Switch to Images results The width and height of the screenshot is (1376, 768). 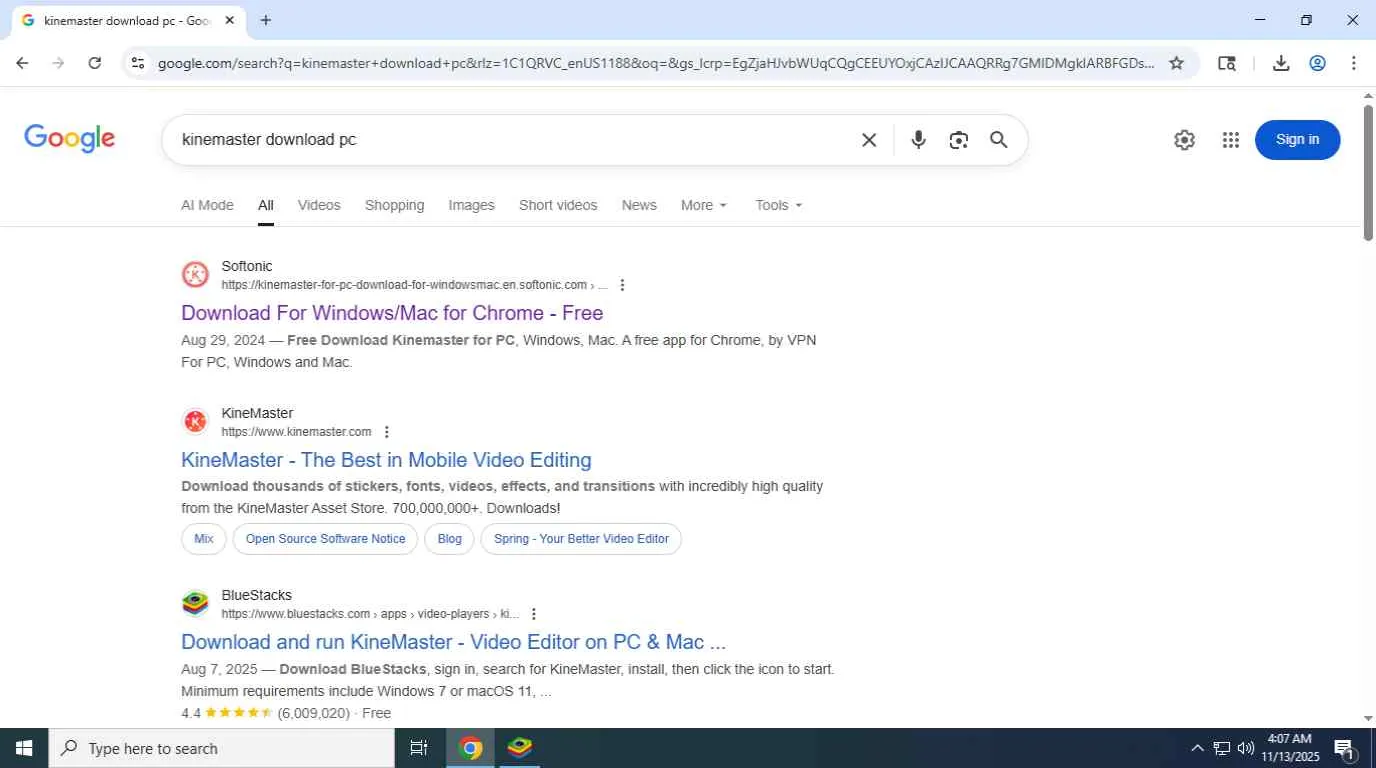tap(471, 205)
